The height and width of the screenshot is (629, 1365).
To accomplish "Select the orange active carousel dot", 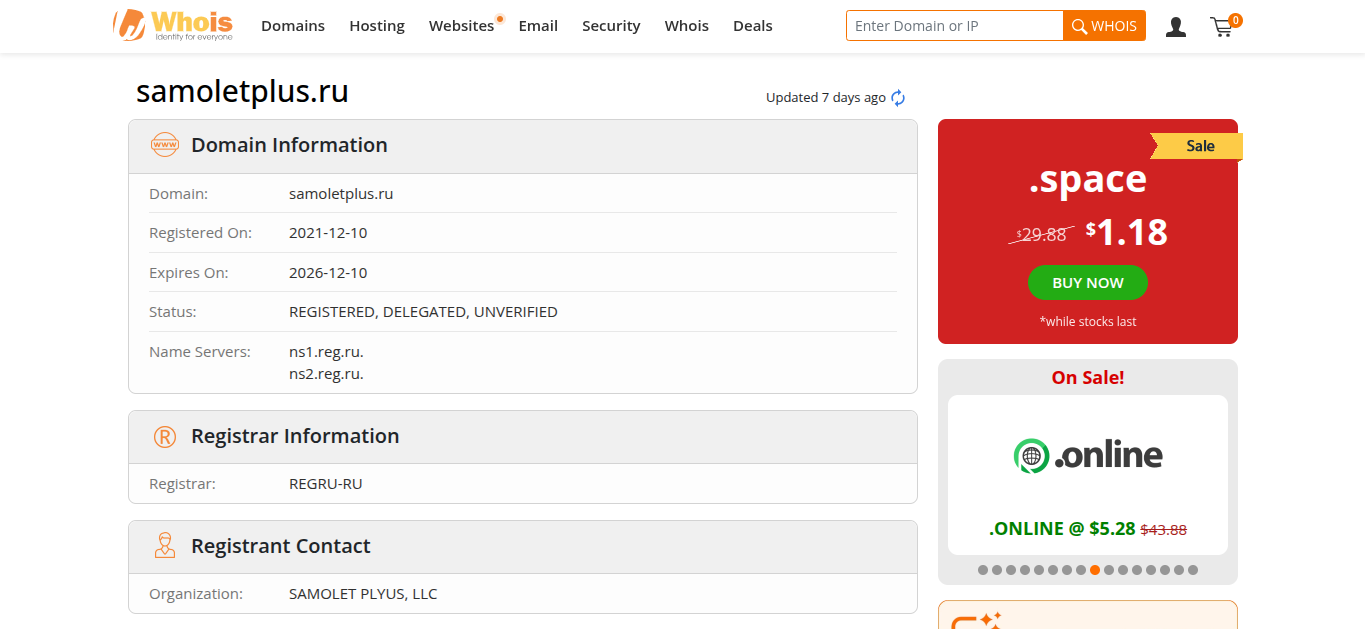I will click(1095, 570).
